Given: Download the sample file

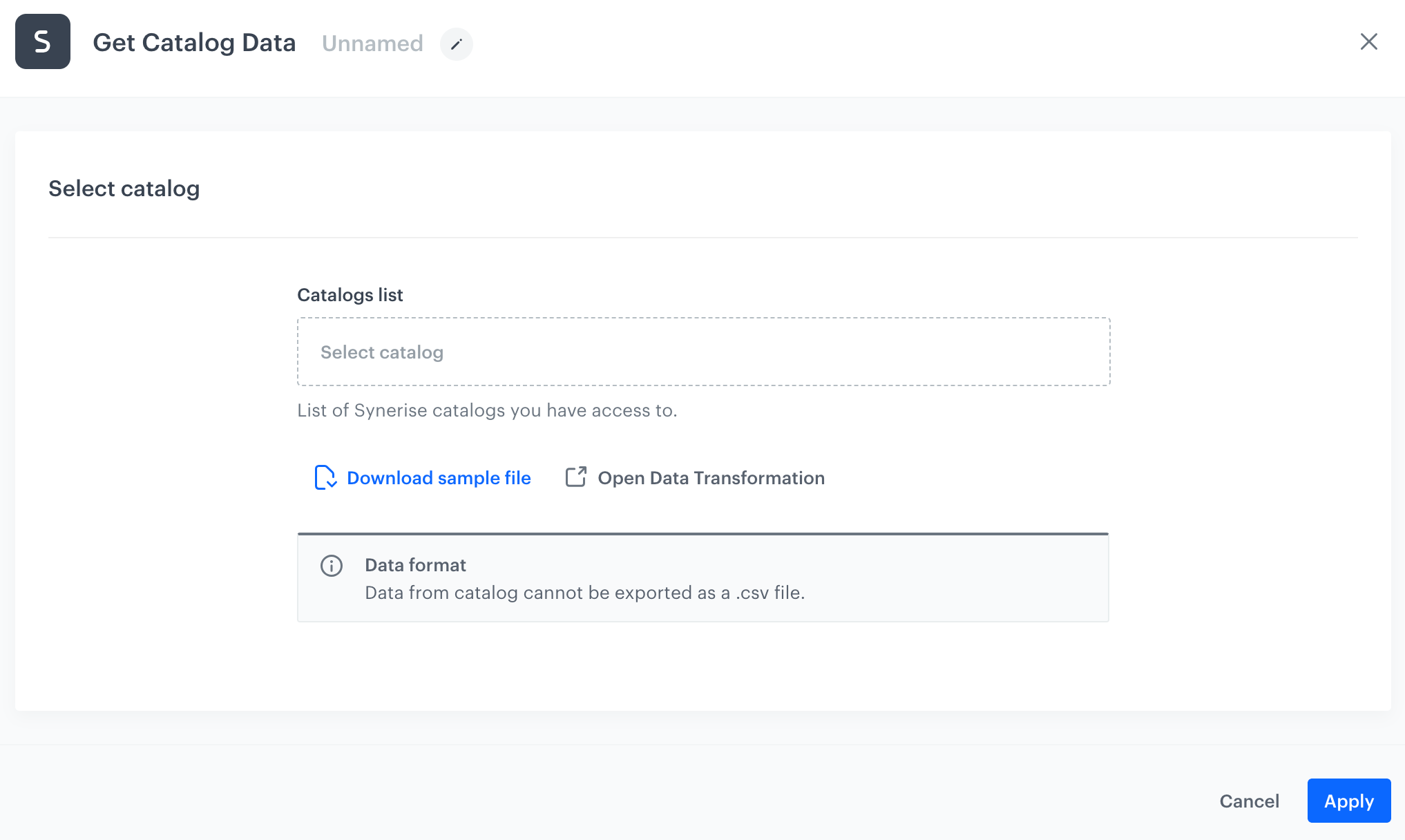Looking at the screenshot, I should coord(439,477).
